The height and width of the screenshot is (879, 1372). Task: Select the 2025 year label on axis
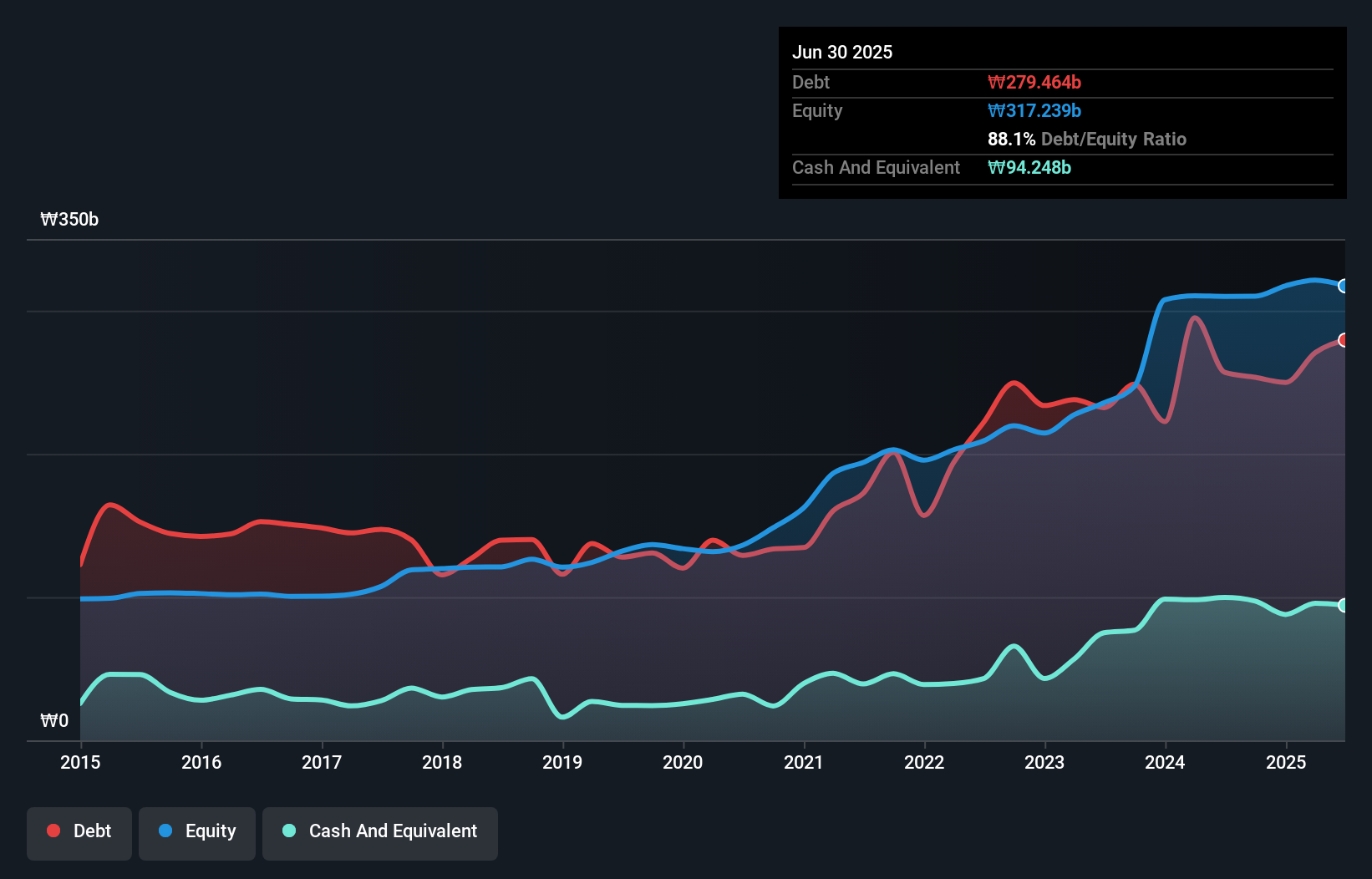point(1286,762)
